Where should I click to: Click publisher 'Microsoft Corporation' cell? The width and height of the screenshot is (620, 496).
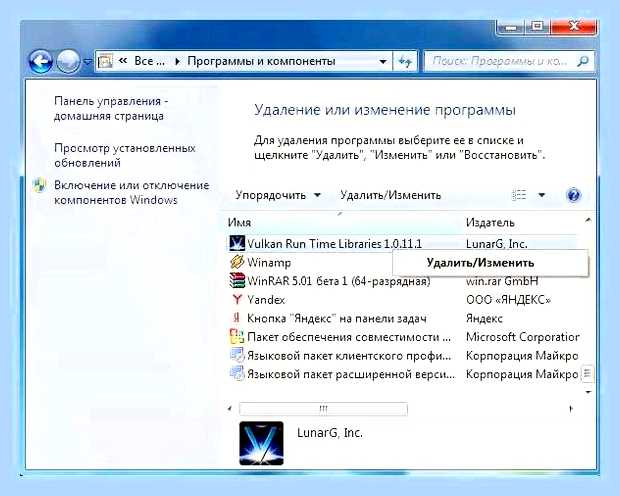pyautogui.click(x=522, y=337)
